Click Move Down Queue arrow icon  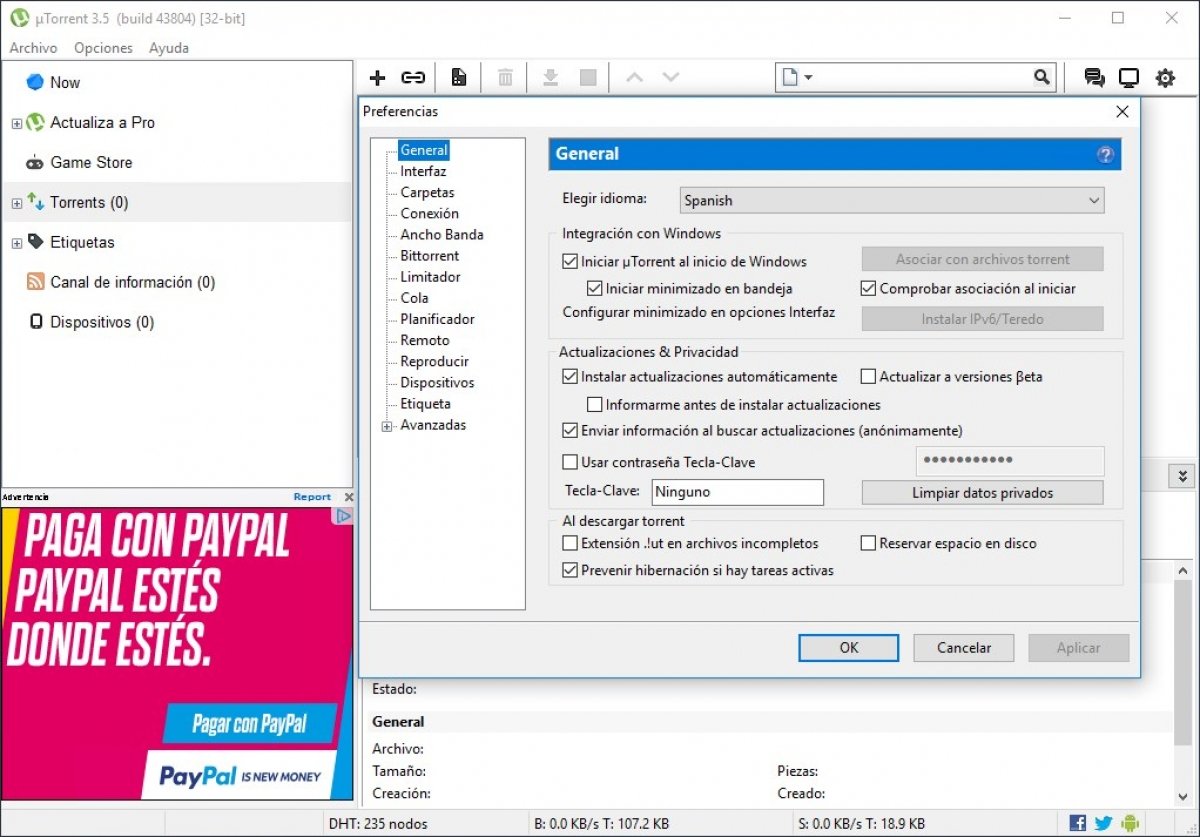[x=671, y=77]
